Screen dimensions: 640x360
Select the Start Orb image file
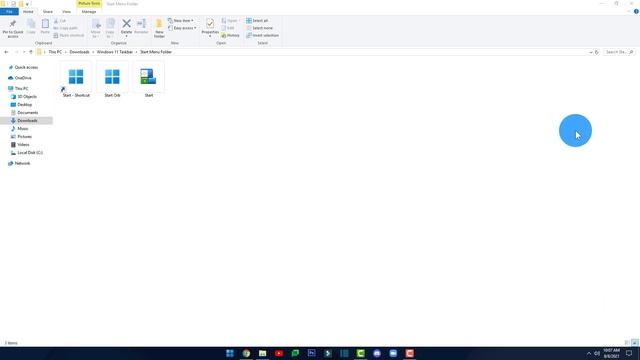[112, 80]
